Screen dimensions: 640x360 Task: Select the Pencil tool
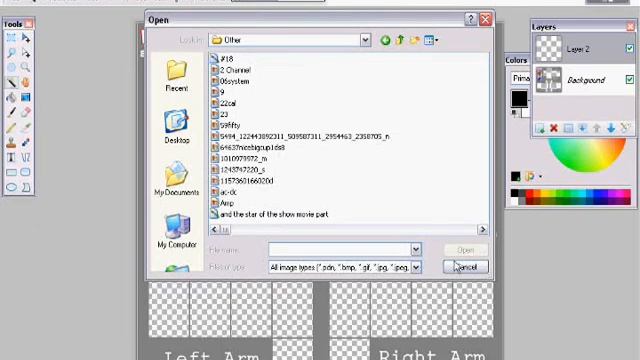click(x=11, y=128)
